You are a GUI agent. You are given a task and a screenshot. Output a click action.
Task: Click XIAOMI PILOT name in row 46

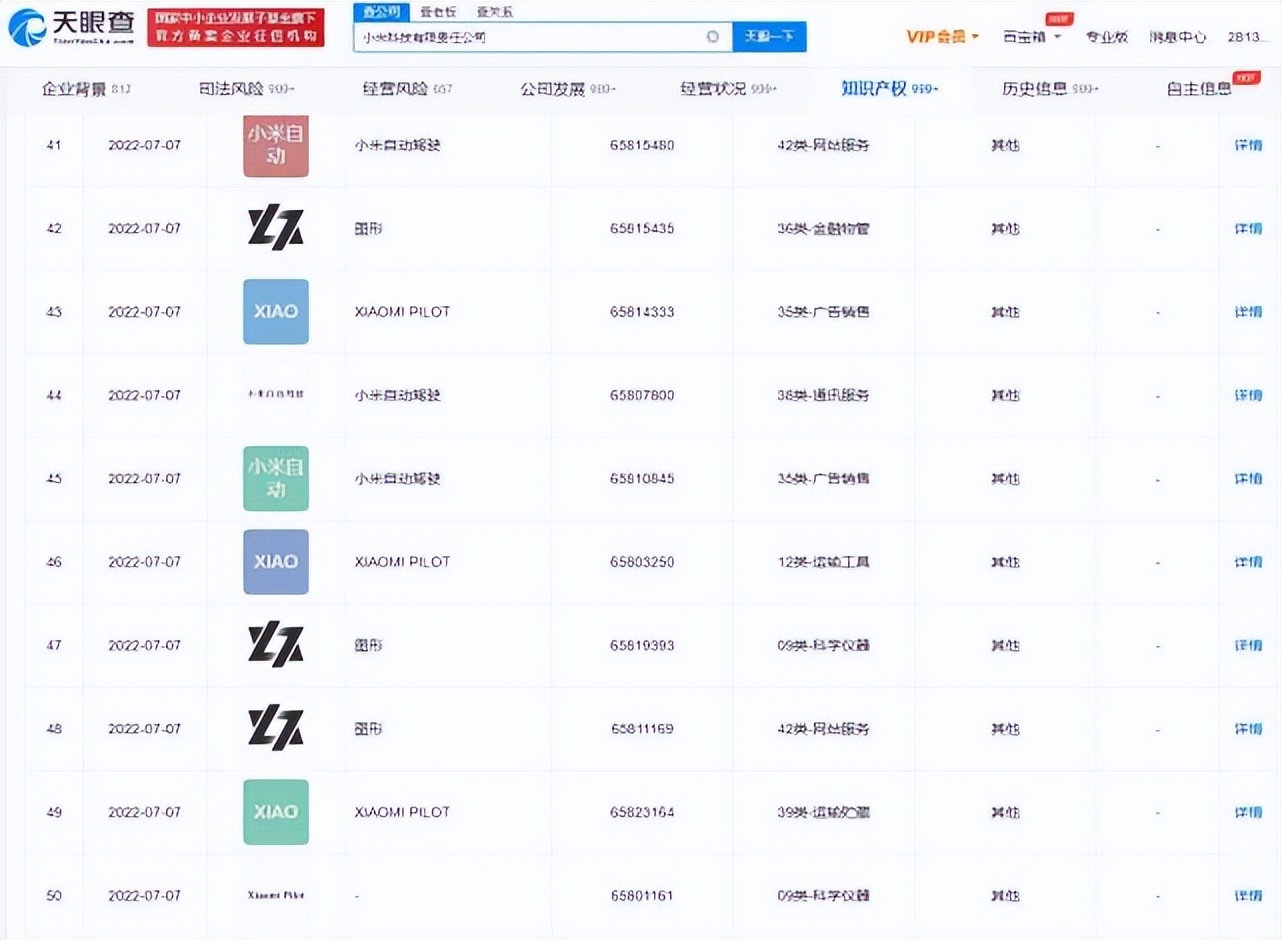pos(402,562)
